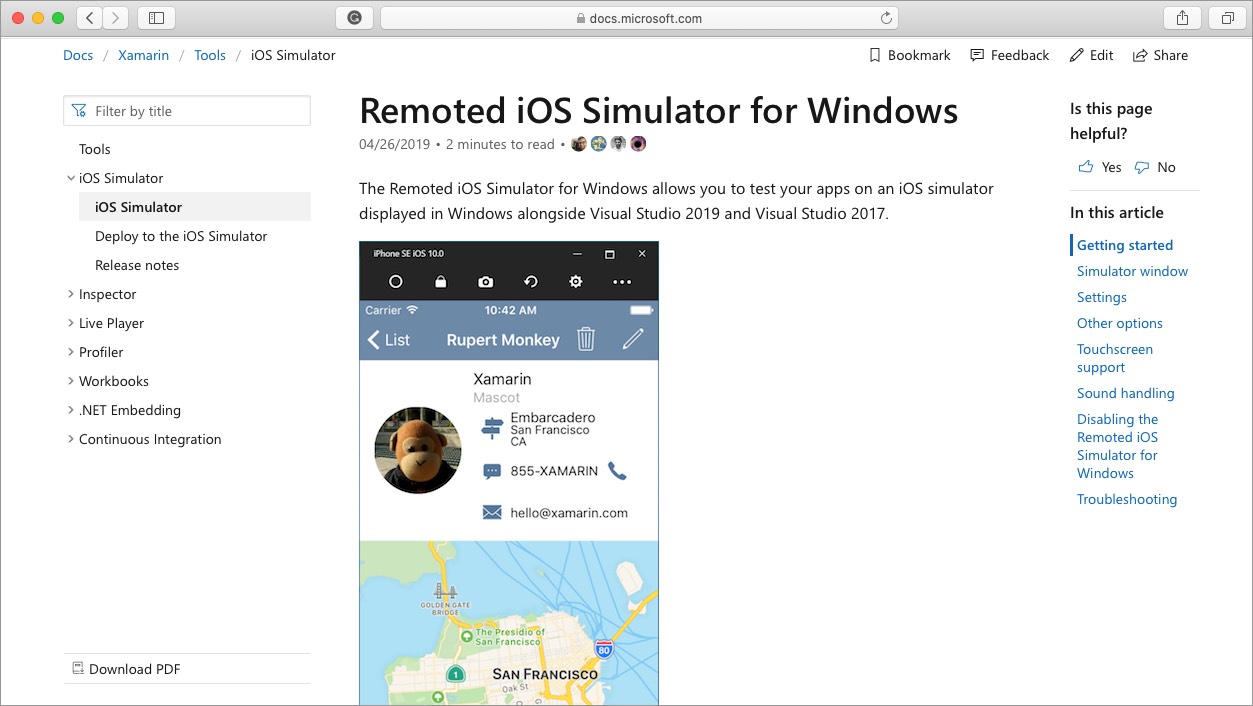
Task: Delete Rupert Monkey using the trash icon
Action: pos(587,340)
